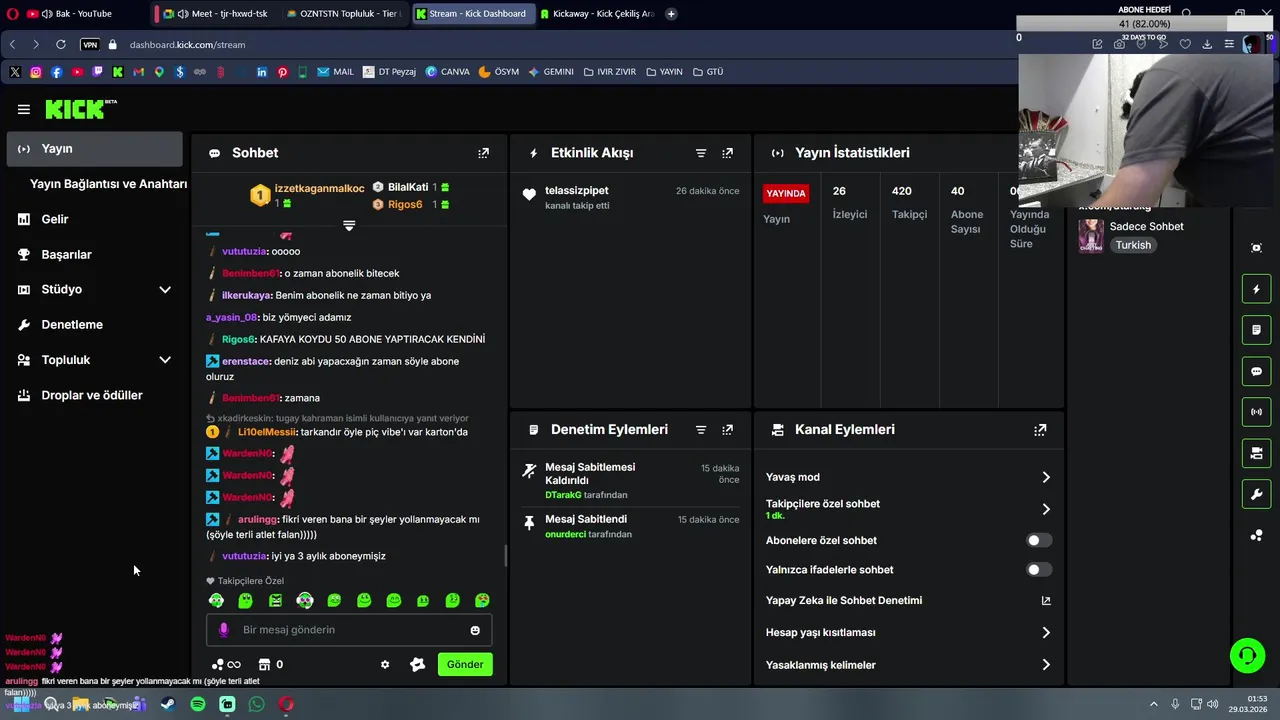Click username telassizpipet in activity feed

576,191
